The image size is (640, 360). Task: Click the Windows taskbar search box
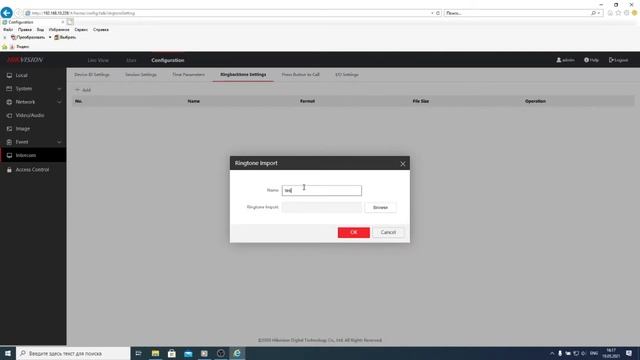73,353
